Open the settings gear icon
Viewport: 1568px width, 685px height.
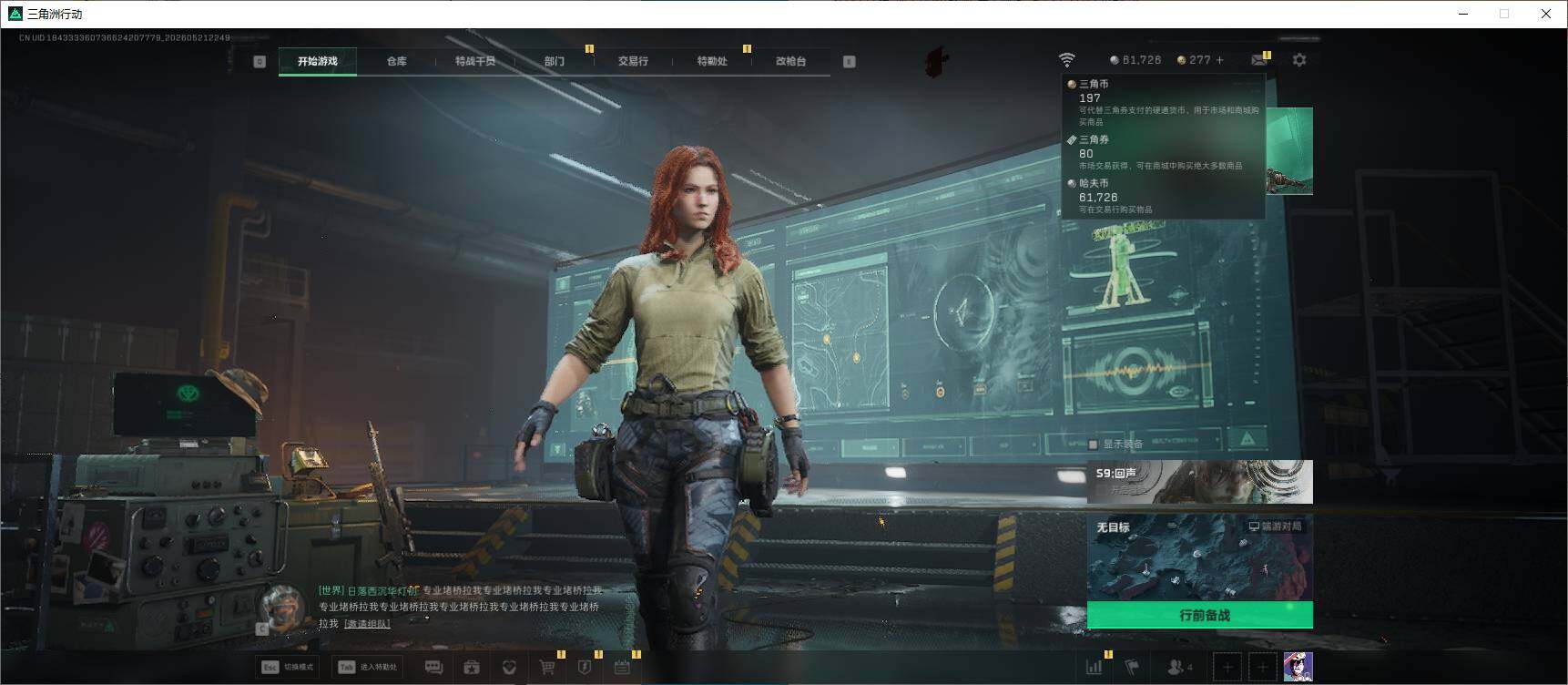tap(1299, 60)
